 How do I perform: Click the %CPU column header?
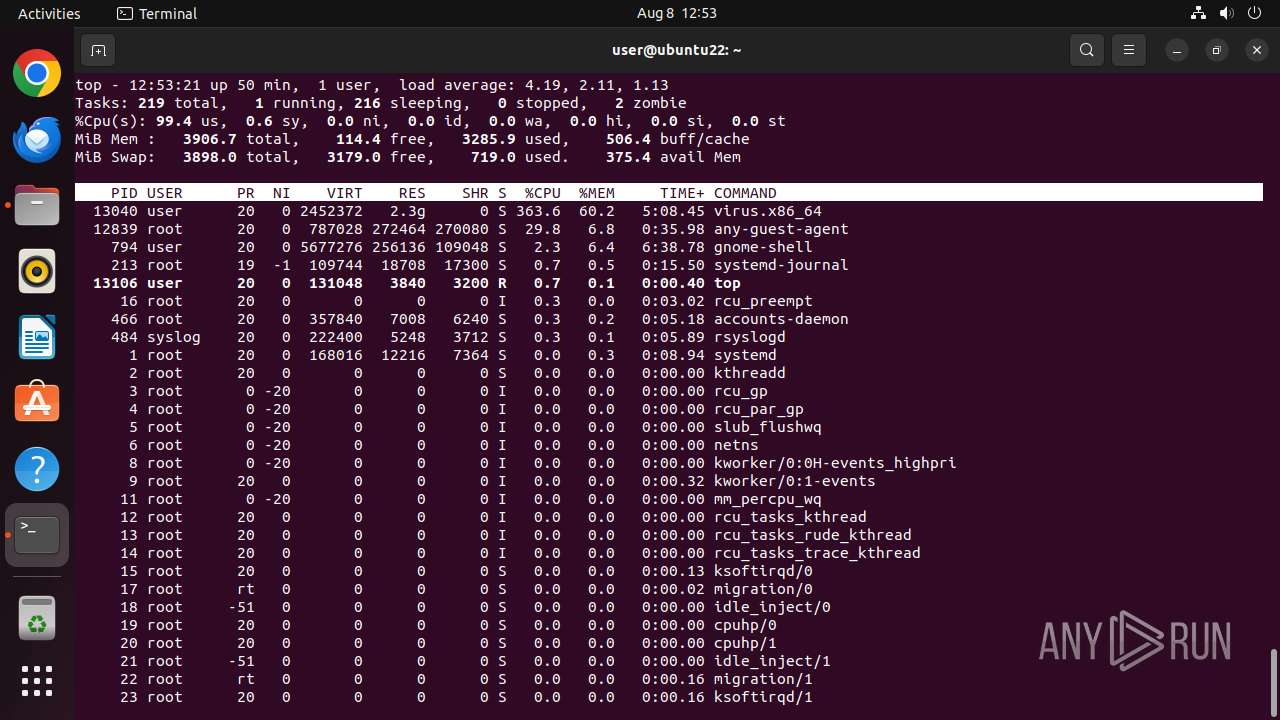coord(542,193)
